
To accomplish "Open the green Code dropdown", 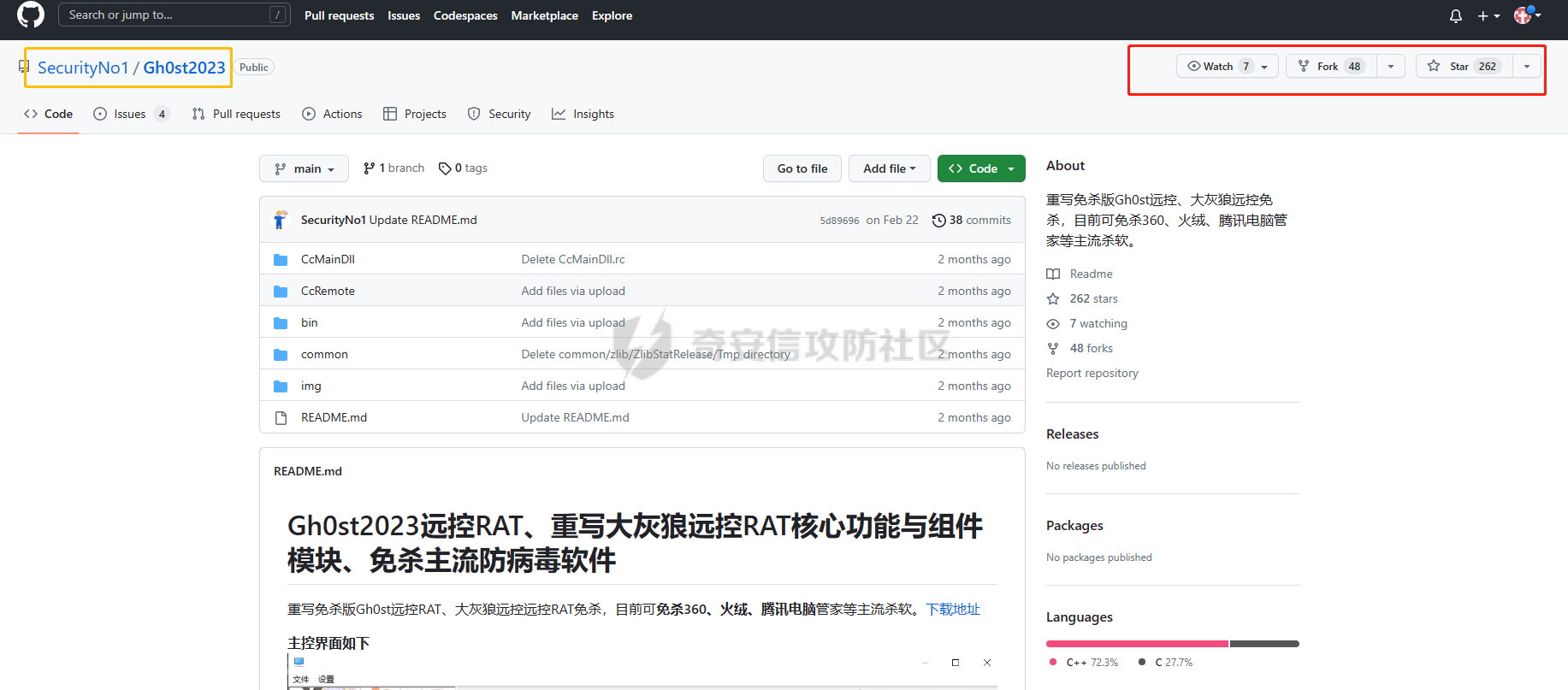I will point(981,168).
